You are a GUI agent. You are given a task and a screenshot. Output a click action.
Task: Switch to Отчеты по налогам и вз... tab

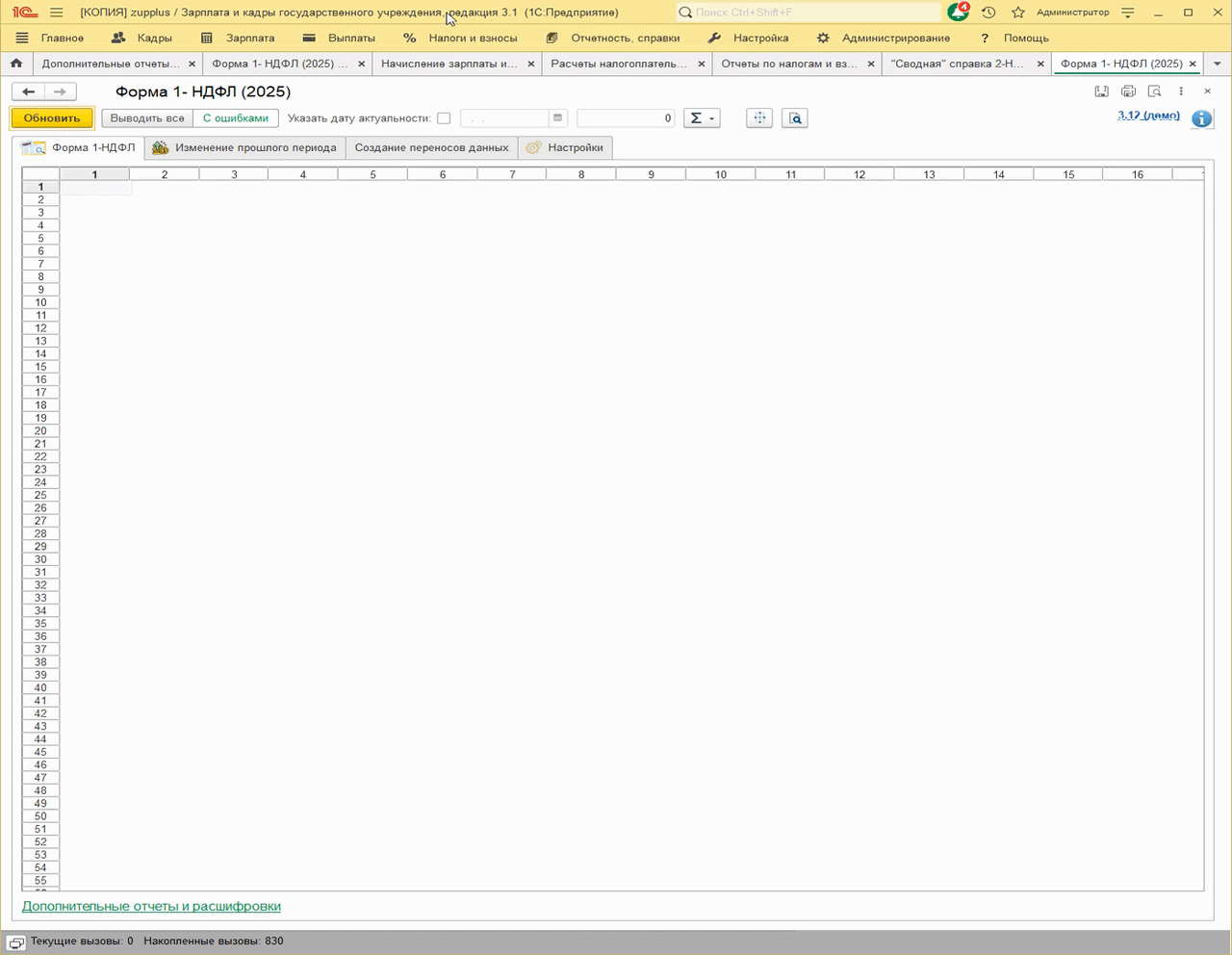pos(789,64)
